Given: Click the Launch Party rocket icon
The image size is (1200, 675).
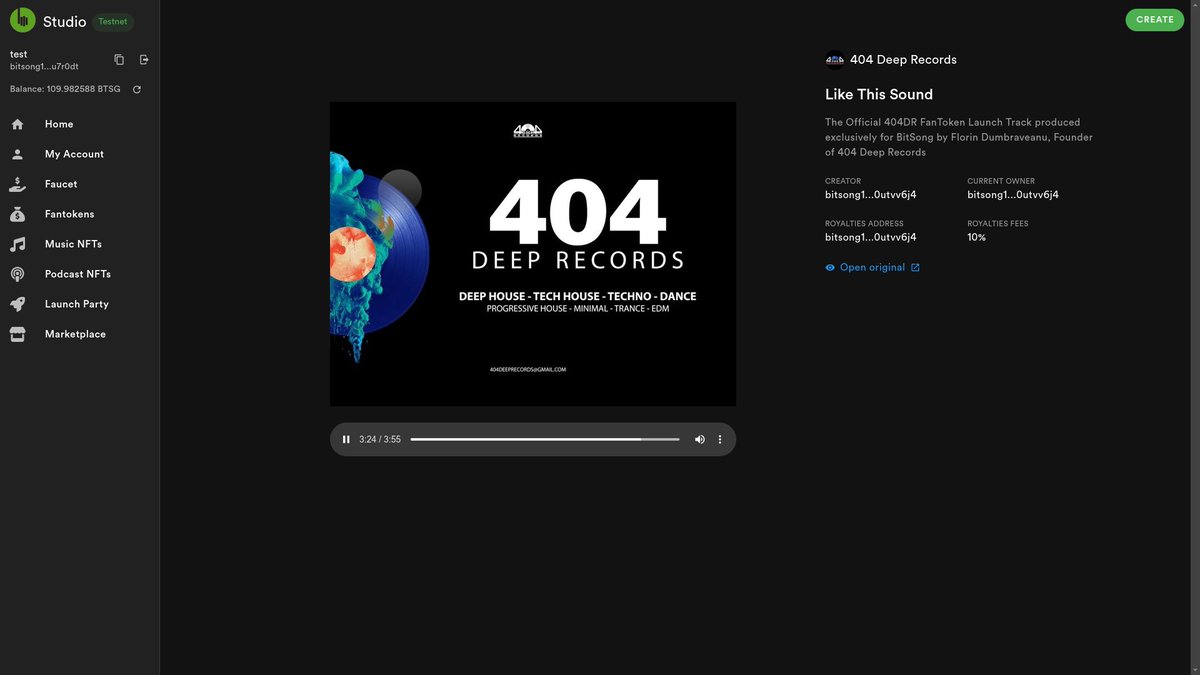Looking at the screenshot, I should tap(17, 304).
